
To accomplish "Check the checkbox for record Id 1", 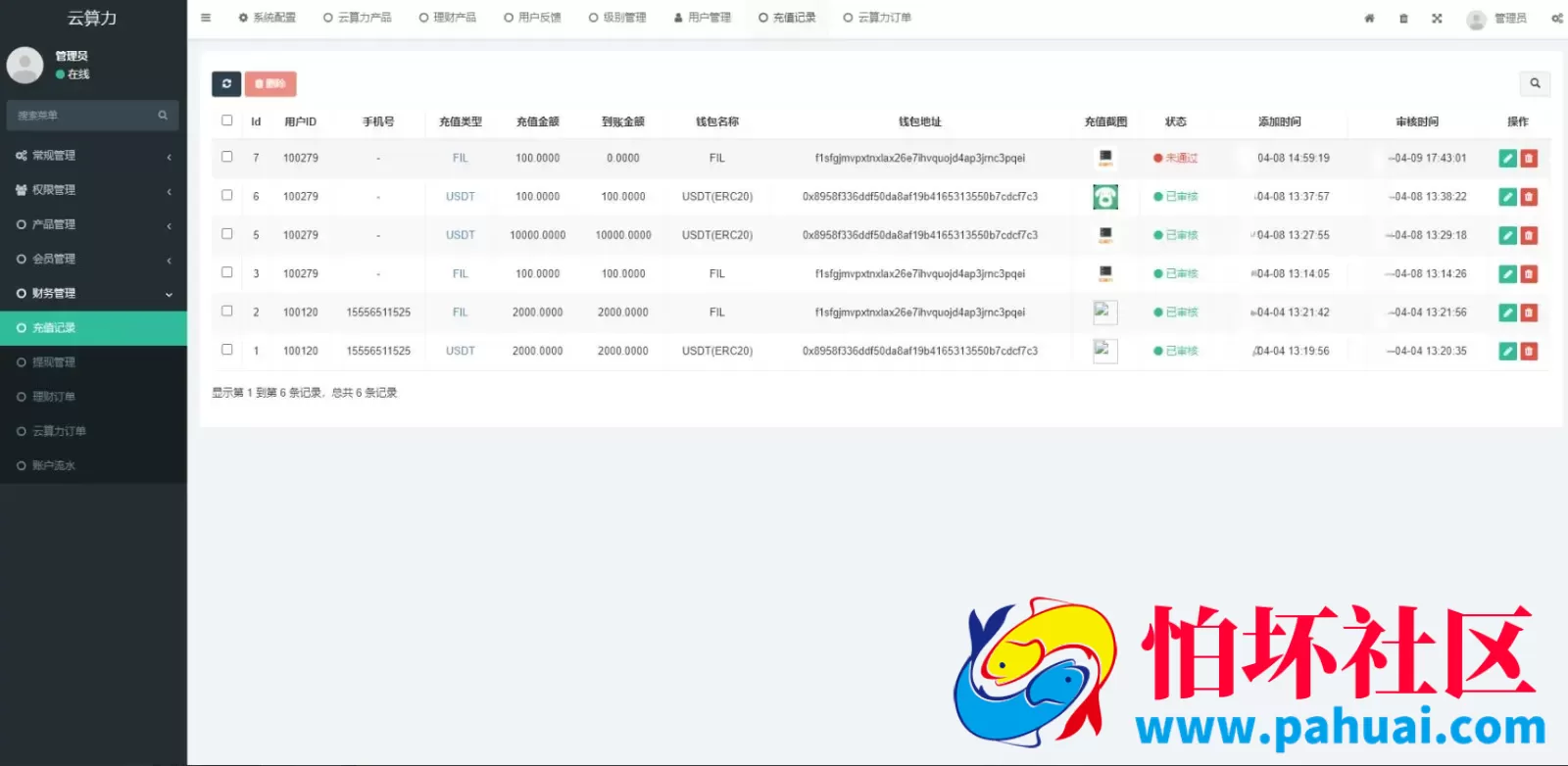I will coord(226,349).
